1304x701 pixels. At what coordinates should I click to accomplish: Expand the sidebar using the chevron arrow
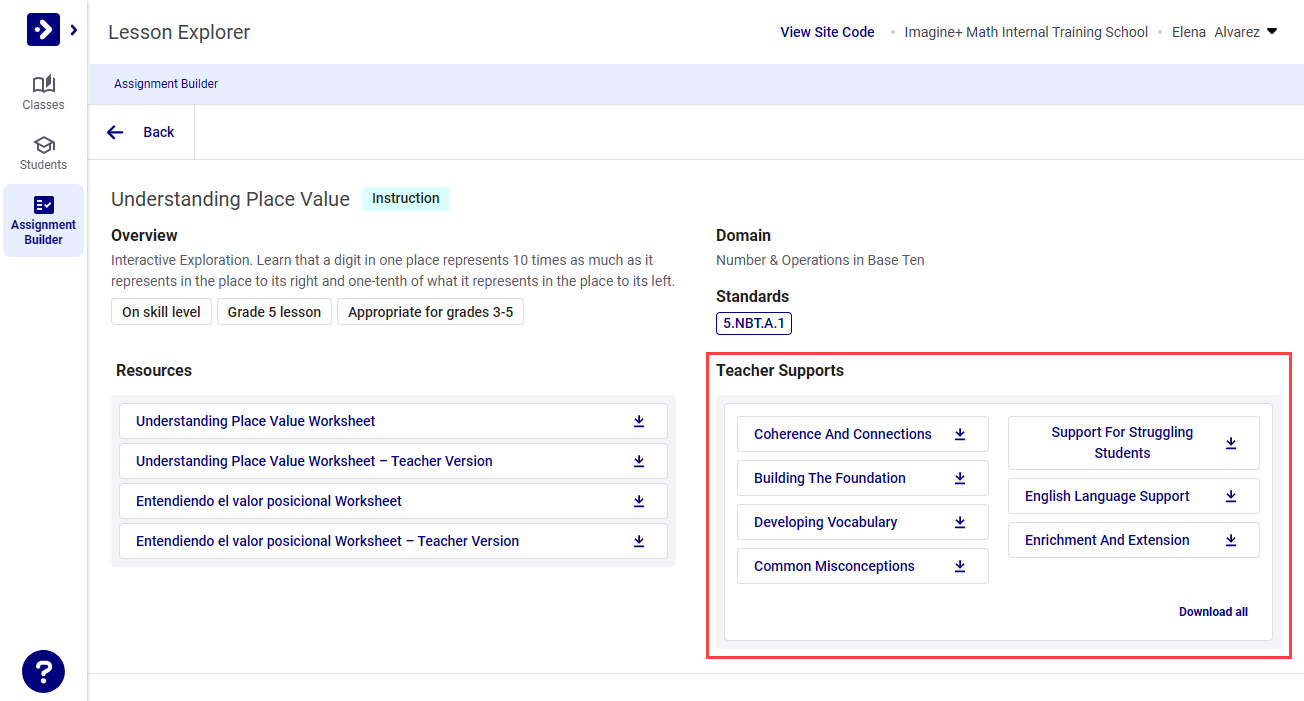pyautogui.click(x=71, y=29)
